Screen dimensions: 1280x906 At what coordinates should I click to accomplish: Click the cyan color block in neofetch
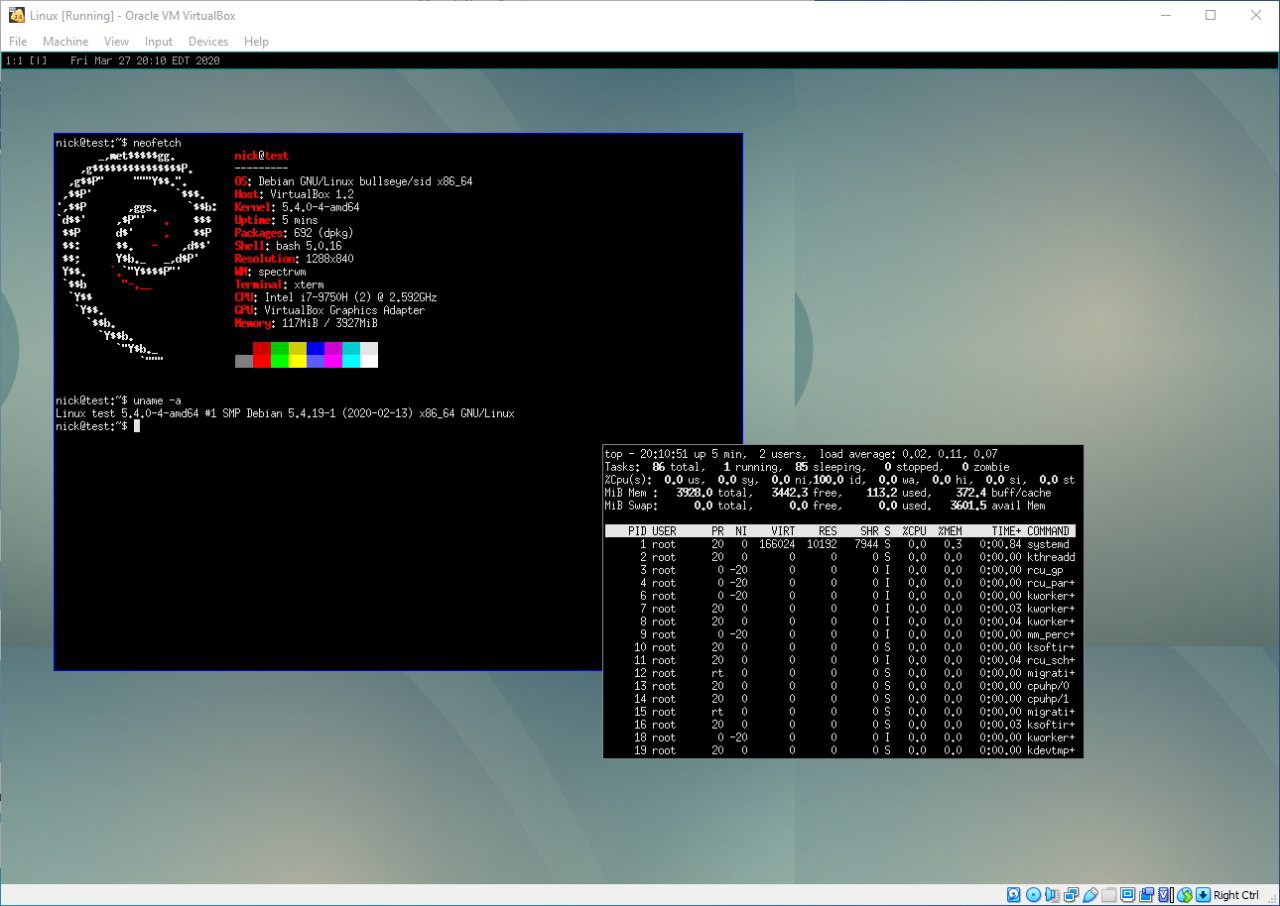(x=351, y=354)
